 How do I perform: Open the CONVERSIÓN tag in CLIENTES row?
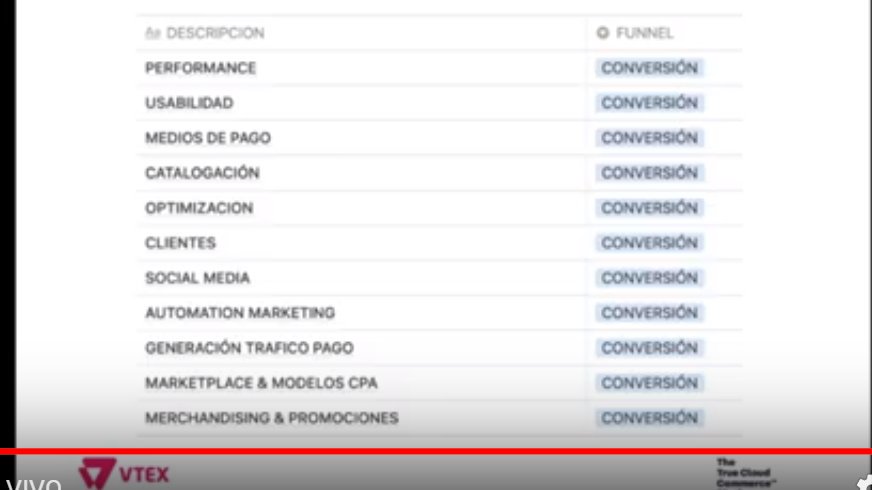(650, 243)
